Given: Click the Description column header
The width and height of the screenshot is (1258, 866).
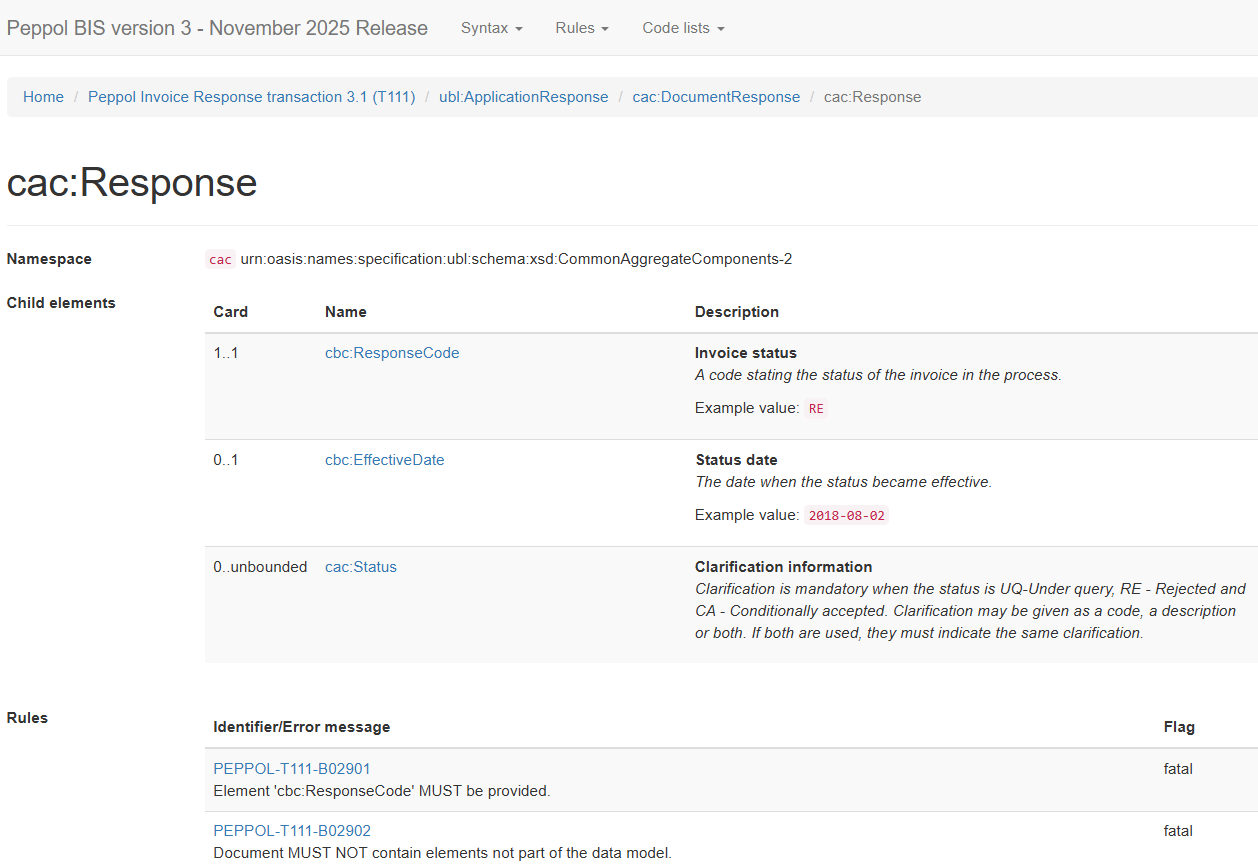Looking at the screenshot, I should coord(737,312).
